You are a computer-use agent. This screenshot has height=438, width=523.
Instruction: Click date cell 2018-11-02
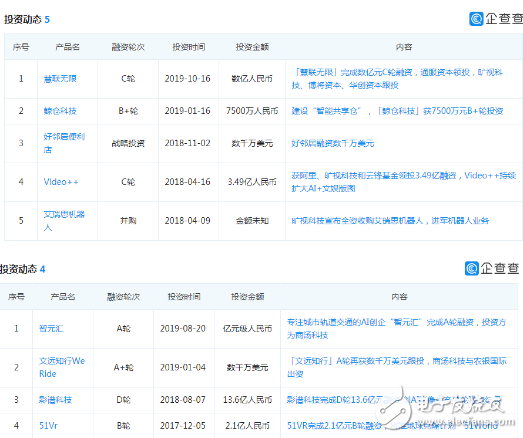[x=188, y=143]
